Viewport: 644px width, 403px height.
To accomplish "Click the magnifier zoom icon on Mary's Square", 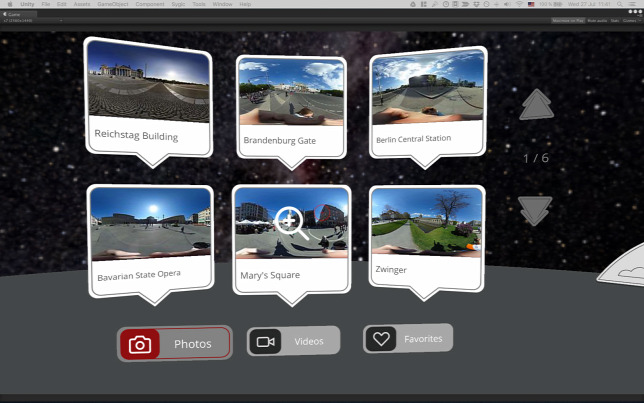I will (291, 222).
